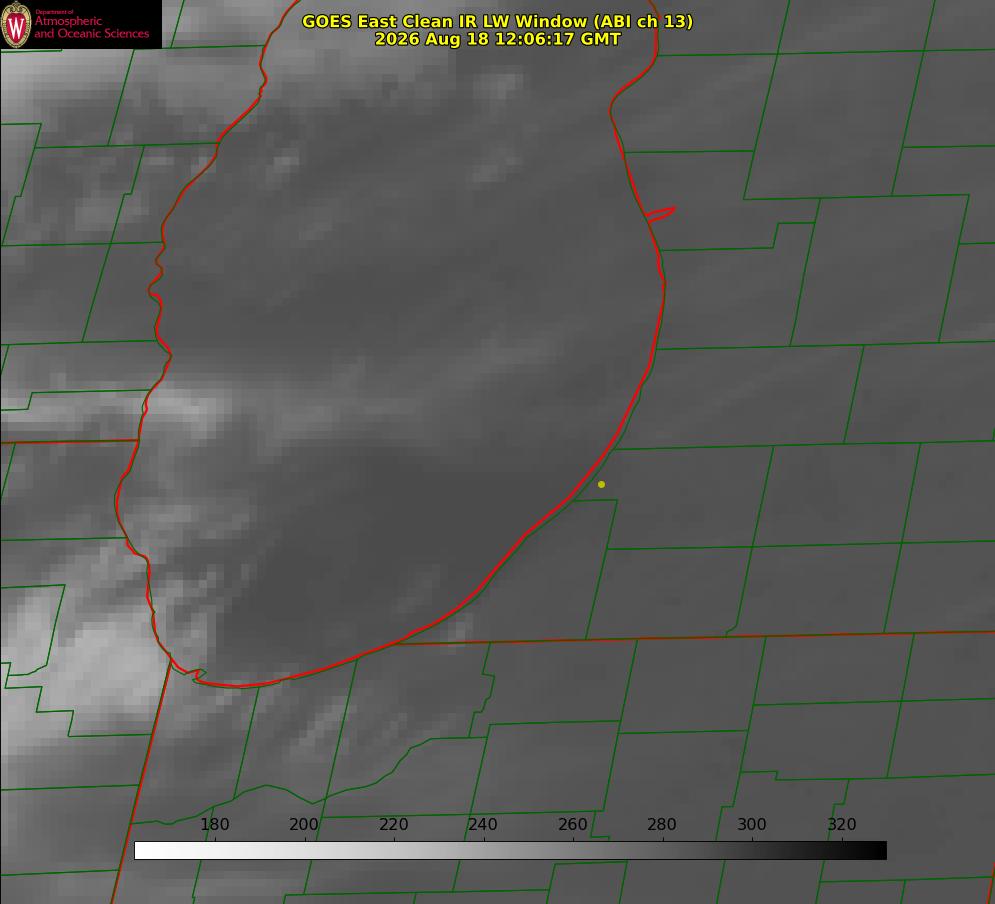The image size is (995, 904).
Task: Click the 240 colorbar label
Action: pos(482,824)
